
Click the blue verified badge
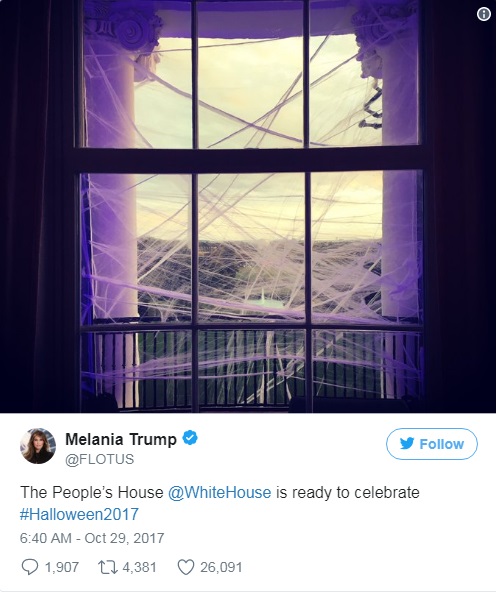pos(190,438)
